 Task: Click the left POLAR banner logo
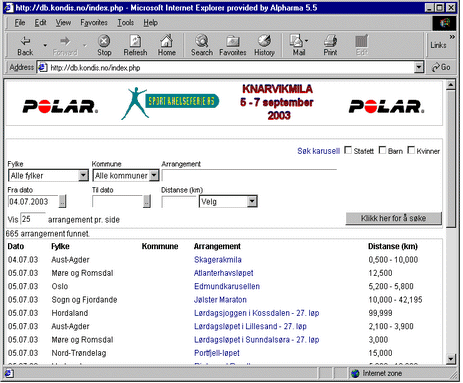coord(60,106)
